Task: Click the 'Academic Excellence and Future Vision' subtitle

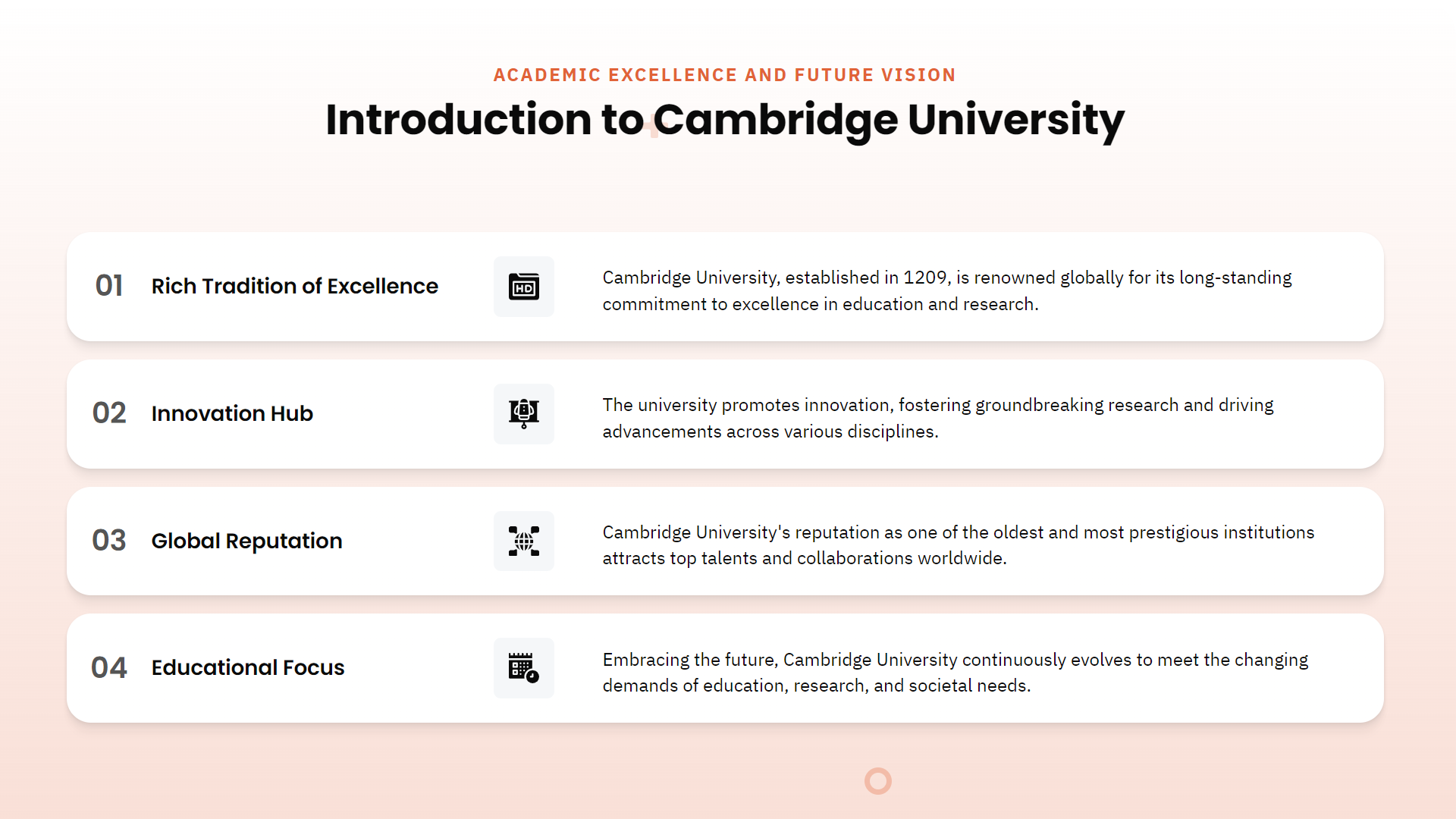Action: click(725, 75)
